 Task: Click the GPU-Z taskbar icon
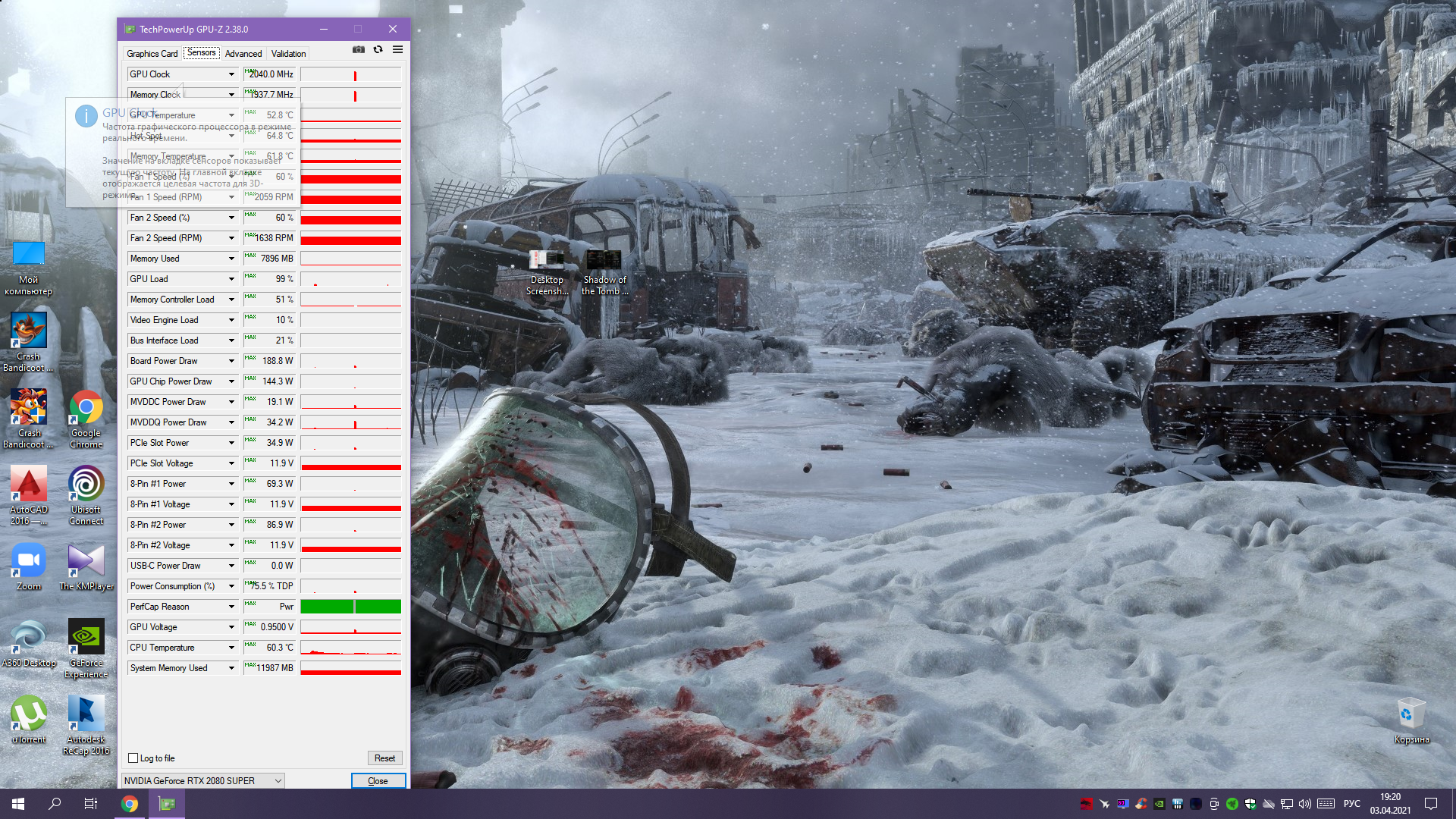click(x=167, y=804)
